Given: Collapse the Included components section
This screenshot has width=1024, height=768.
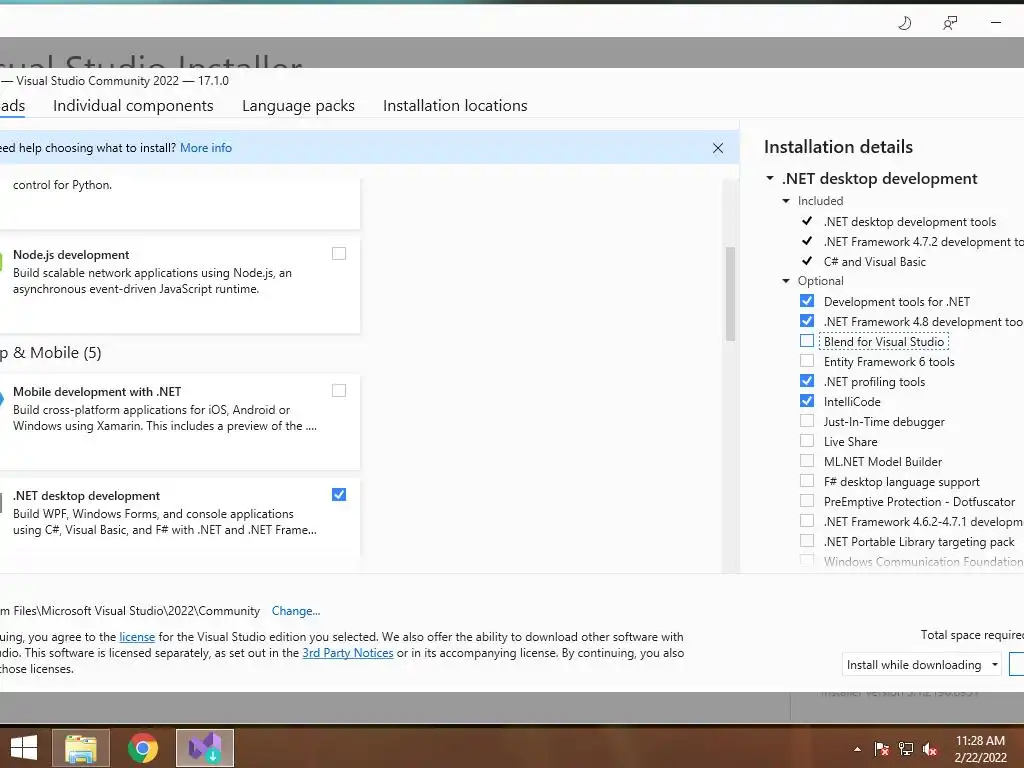Looking at the screenshot, I should [x=786, y=201].
